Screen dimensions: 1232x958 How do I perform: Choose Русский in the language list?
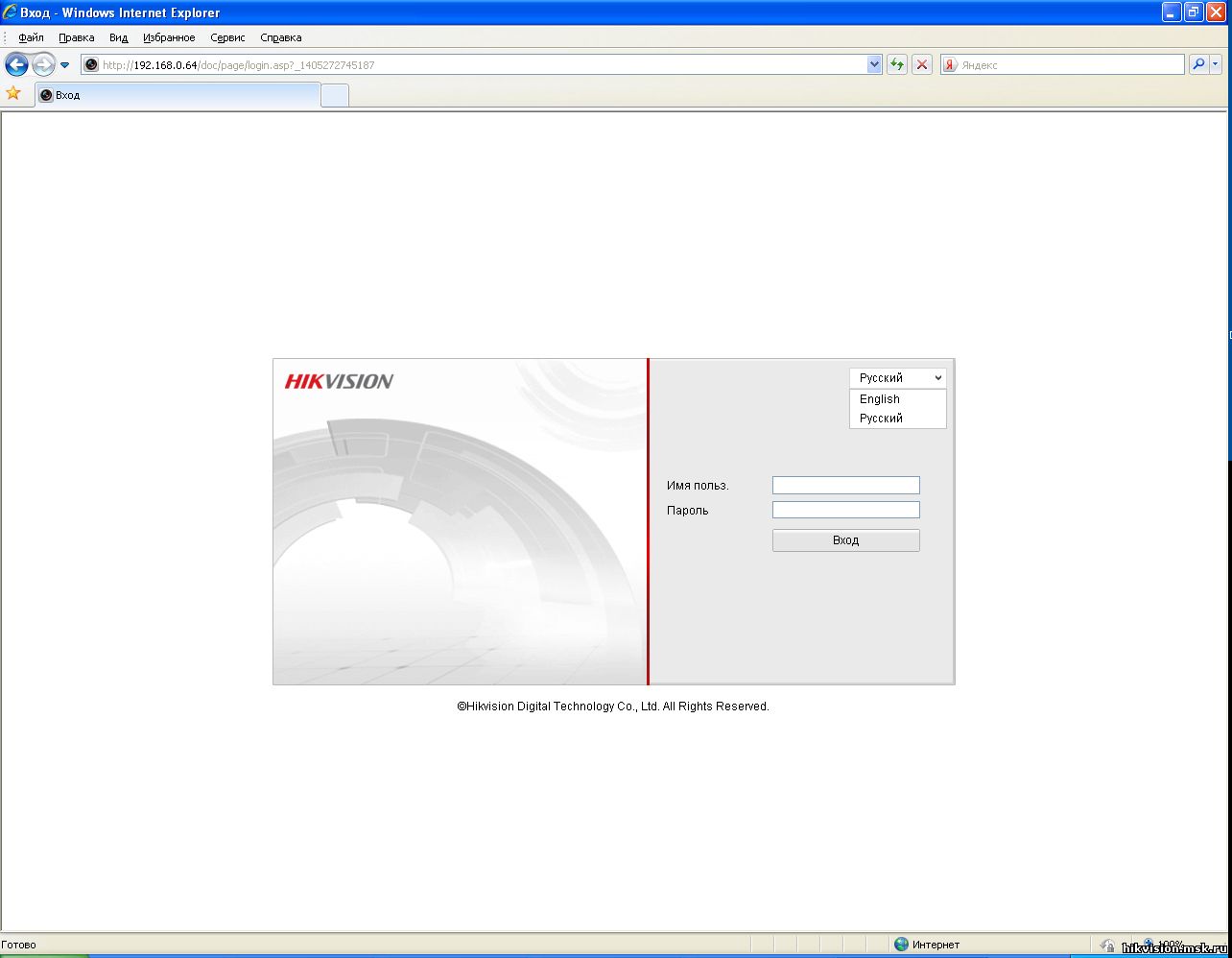898,419
